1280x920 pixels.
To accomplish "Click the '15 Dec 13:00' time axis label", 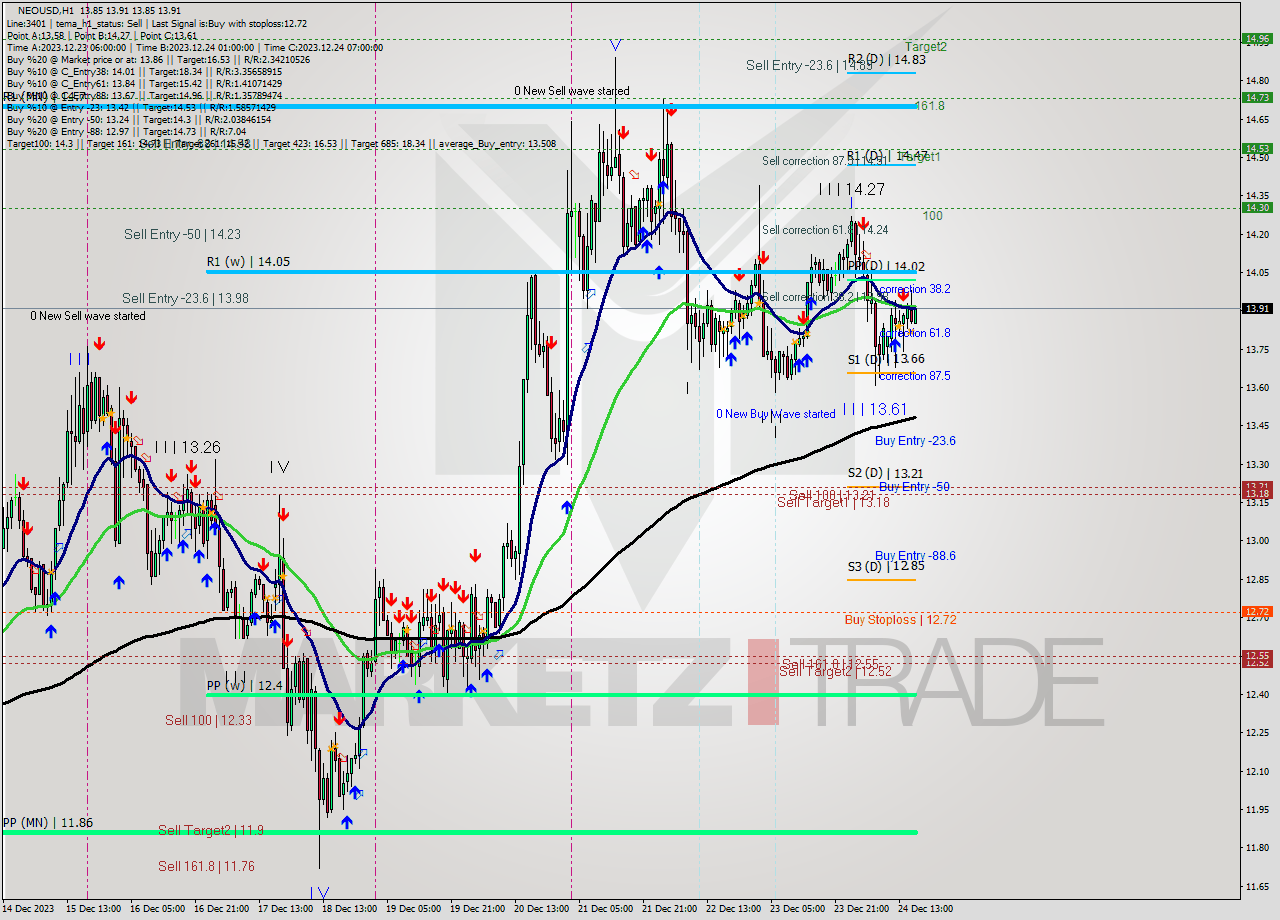I will (93, 909).
